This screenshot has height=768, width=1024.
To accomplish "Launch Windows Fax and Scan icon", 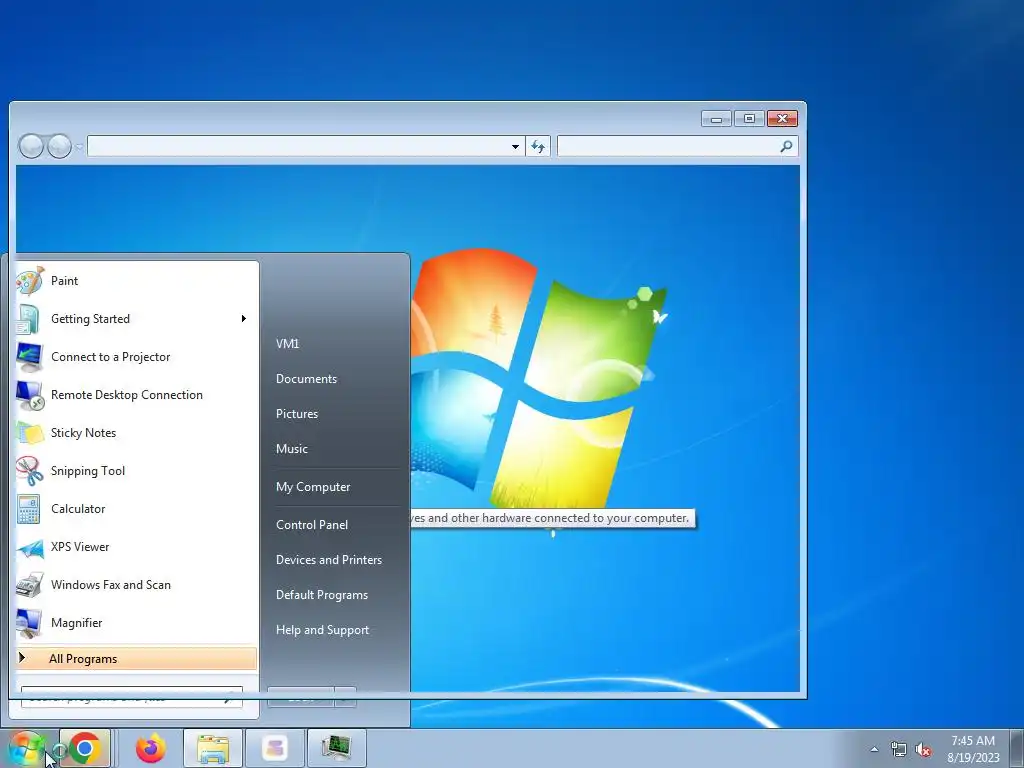I will (29, 585).
